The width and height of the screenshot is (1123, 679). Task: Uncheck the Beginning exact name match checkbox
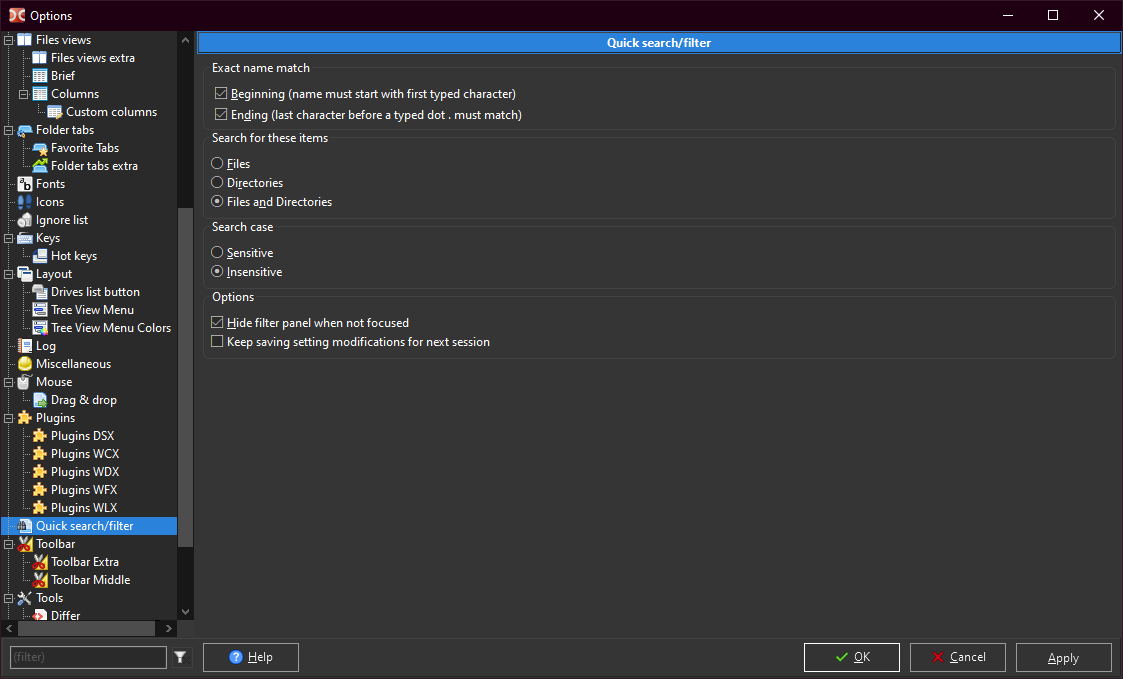pos(221,94)
